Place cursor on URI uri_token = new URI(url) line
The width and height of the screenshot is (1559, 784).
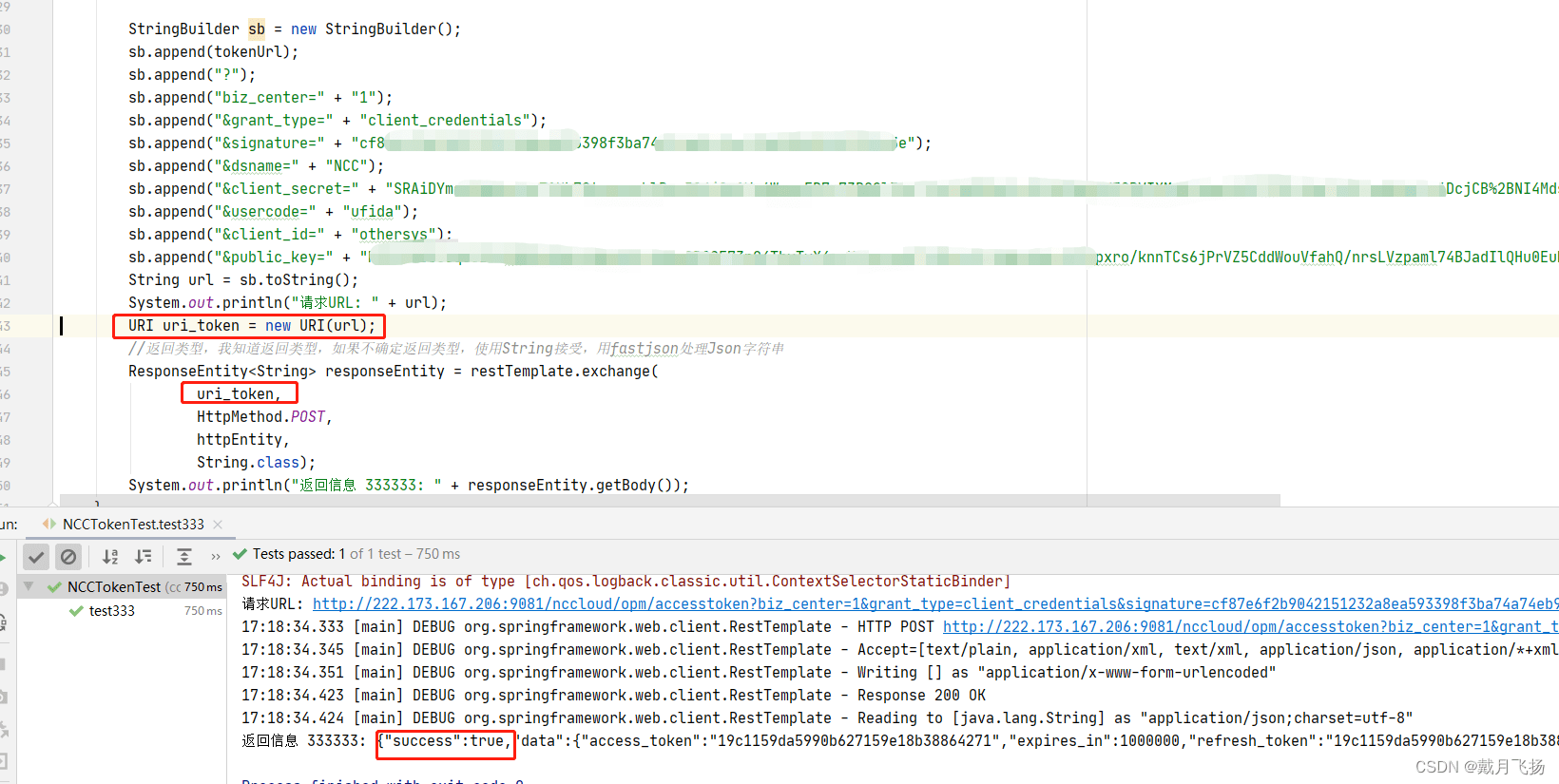click(x=252, y=326)
